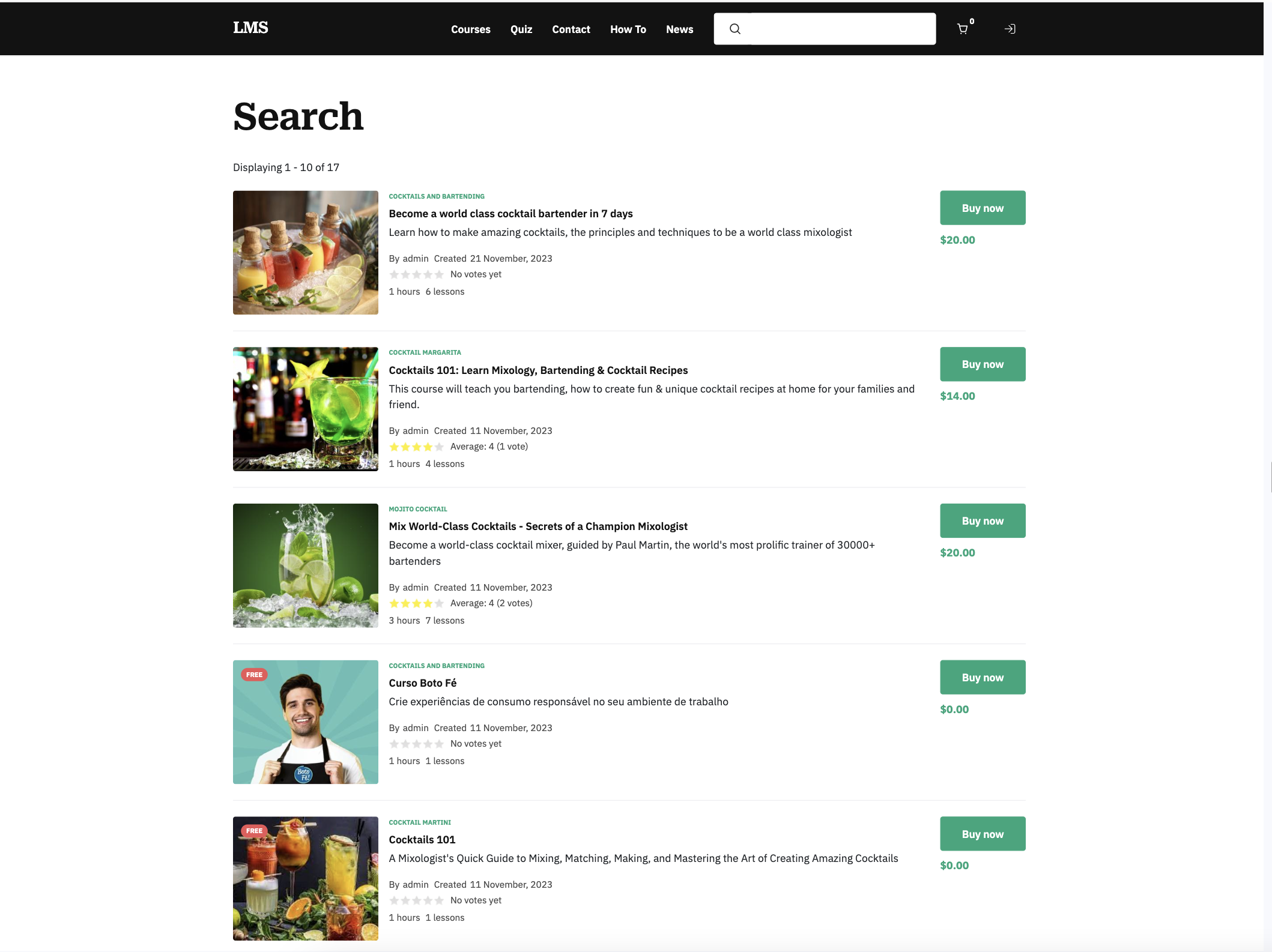Buy the Mix World-Class Cocktails course
The height and width of the screenshot is (952, 1272).
pyautogui.click(x=983, y=520)
